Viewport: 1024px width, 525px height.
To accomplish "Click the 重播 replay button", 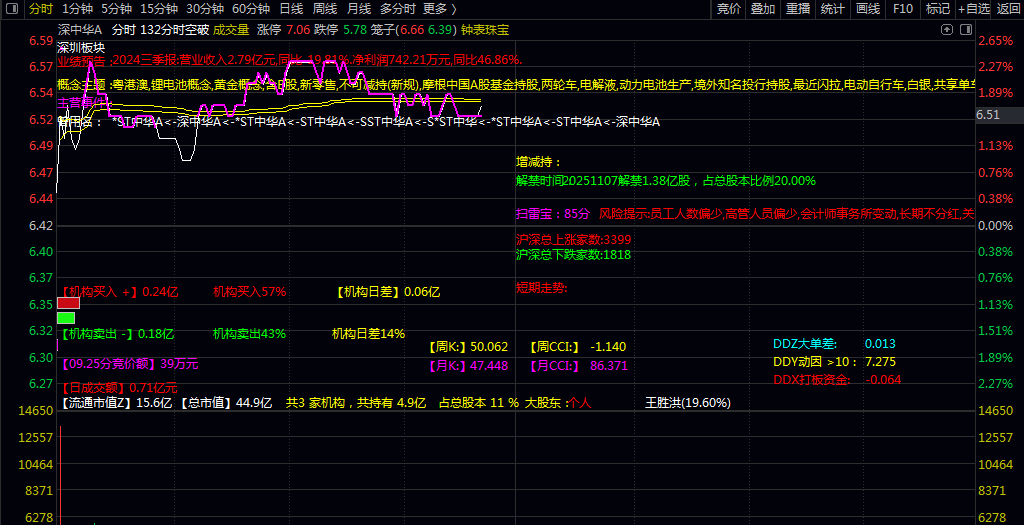I will coord(797,8).
